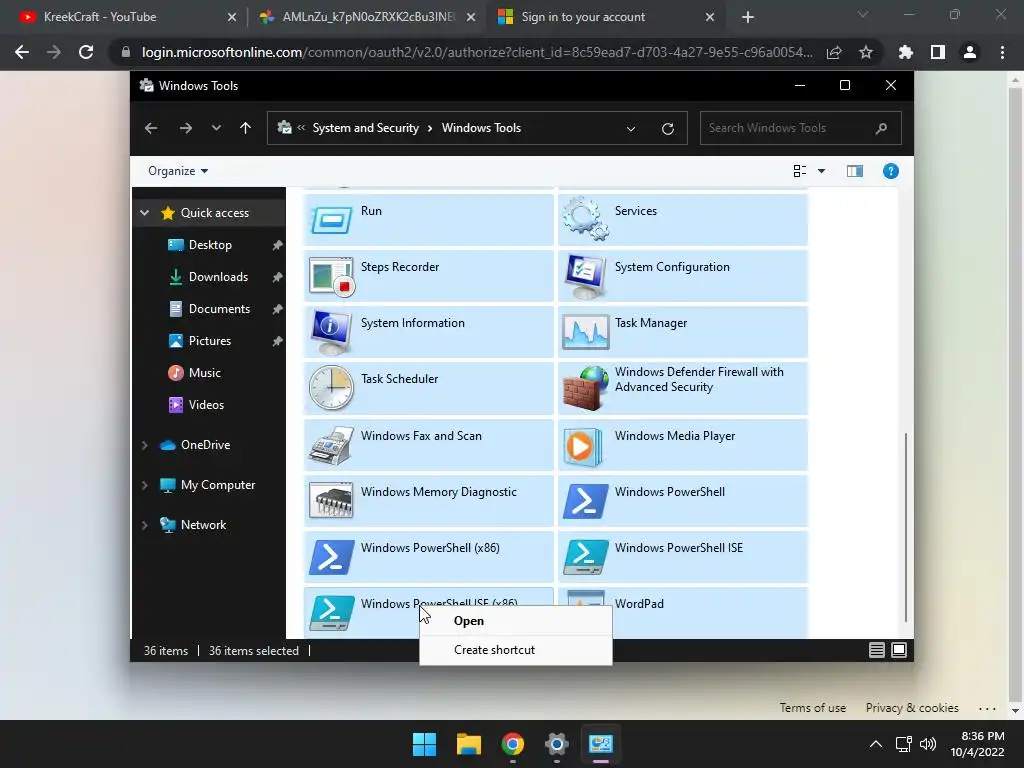This screenshot has width=1024, height=768.
Task: Expand My Computer tree node
Action: click(145, 485)
